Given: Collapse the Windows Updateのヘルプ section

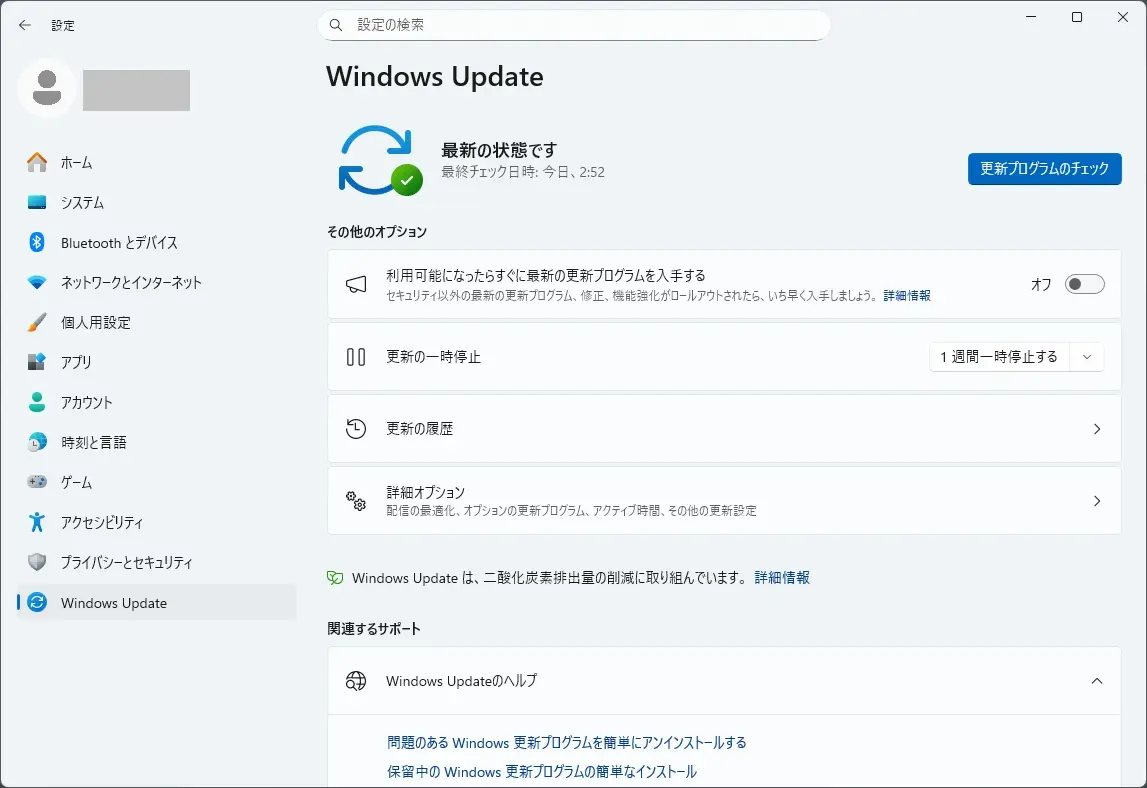Looking at the screenshot, I should tap(1096, 681).
